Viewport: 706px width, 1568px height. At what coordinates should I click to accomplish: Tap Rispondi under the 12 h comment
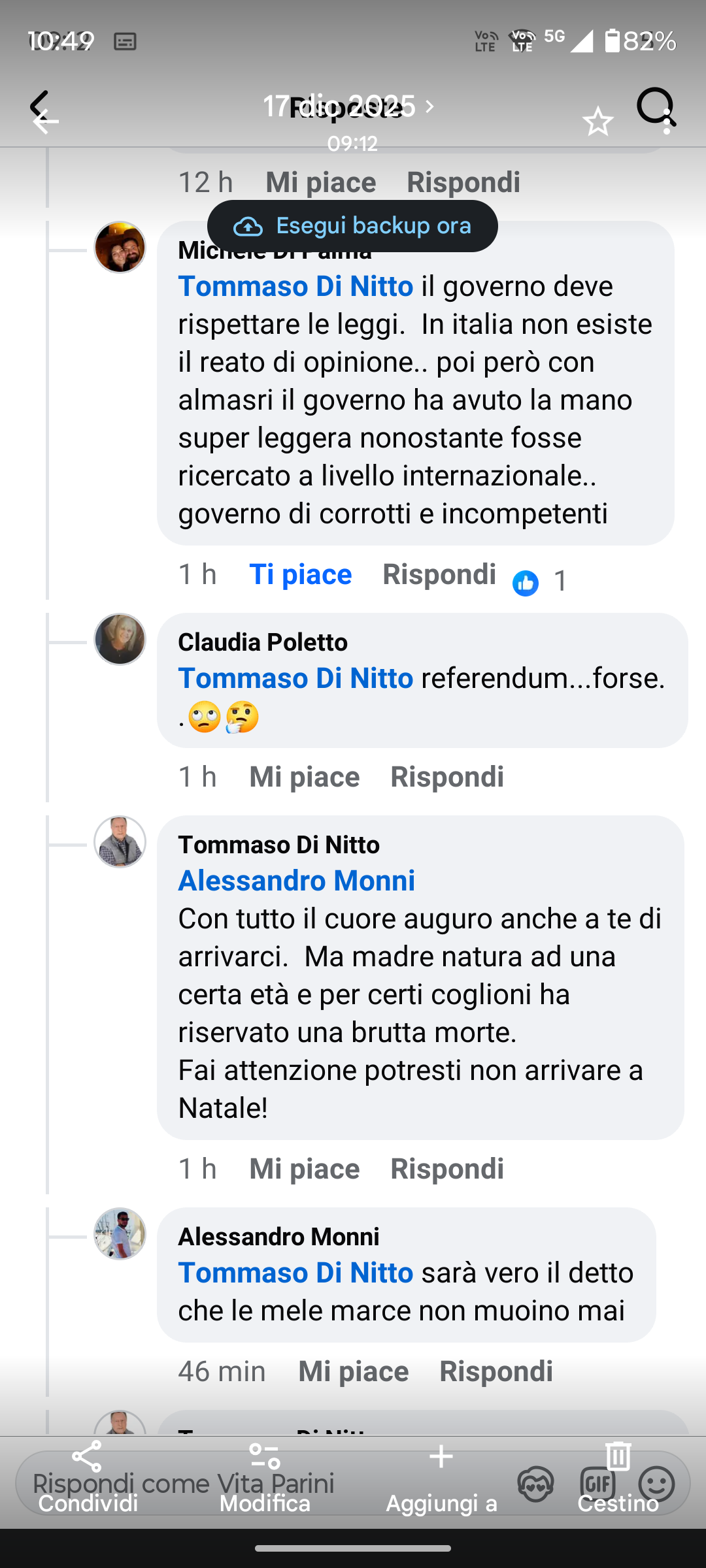463,183
